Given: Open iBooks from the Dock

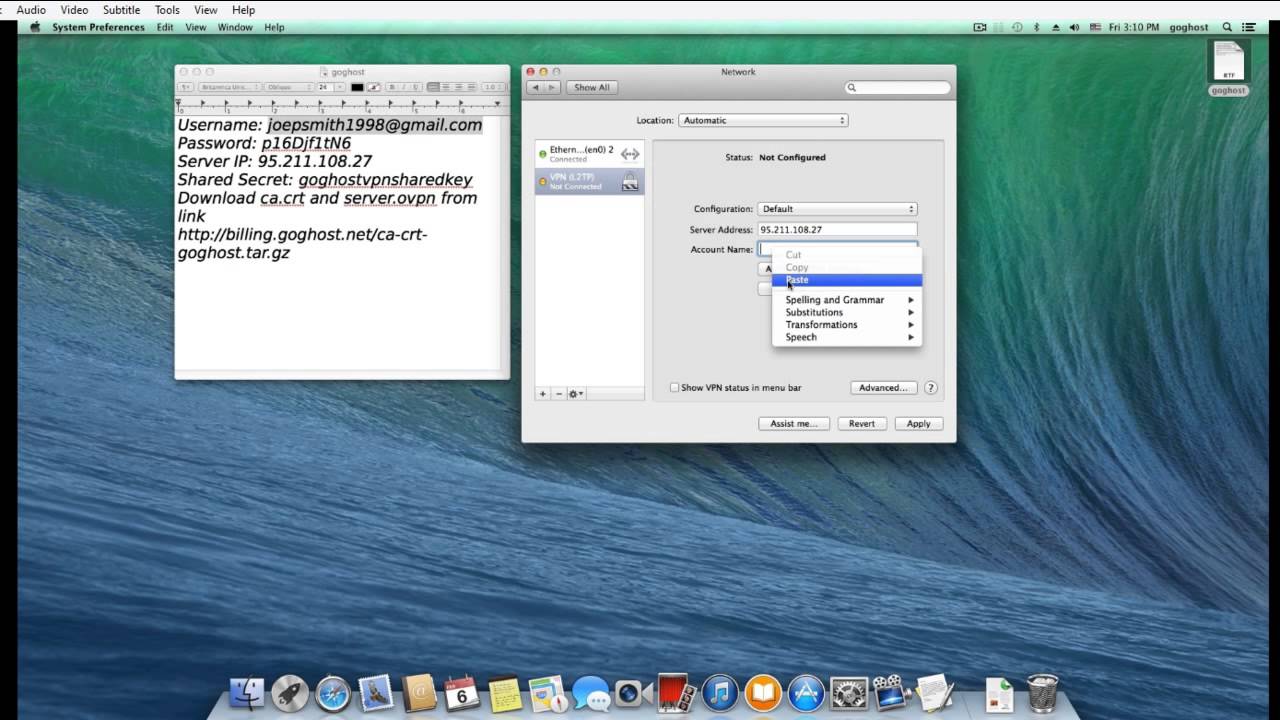Looking at the screenshot, I should [763, 693].
